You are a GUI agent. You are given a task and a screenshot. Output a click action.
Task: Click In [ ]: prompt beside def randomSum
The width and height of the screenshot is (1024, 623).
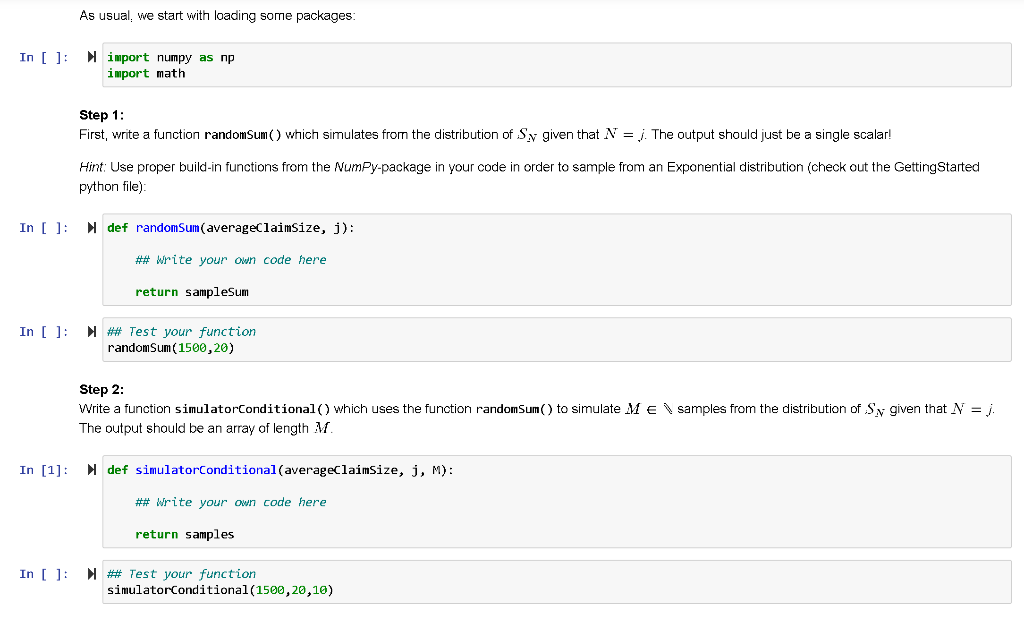tap(44, 228)
